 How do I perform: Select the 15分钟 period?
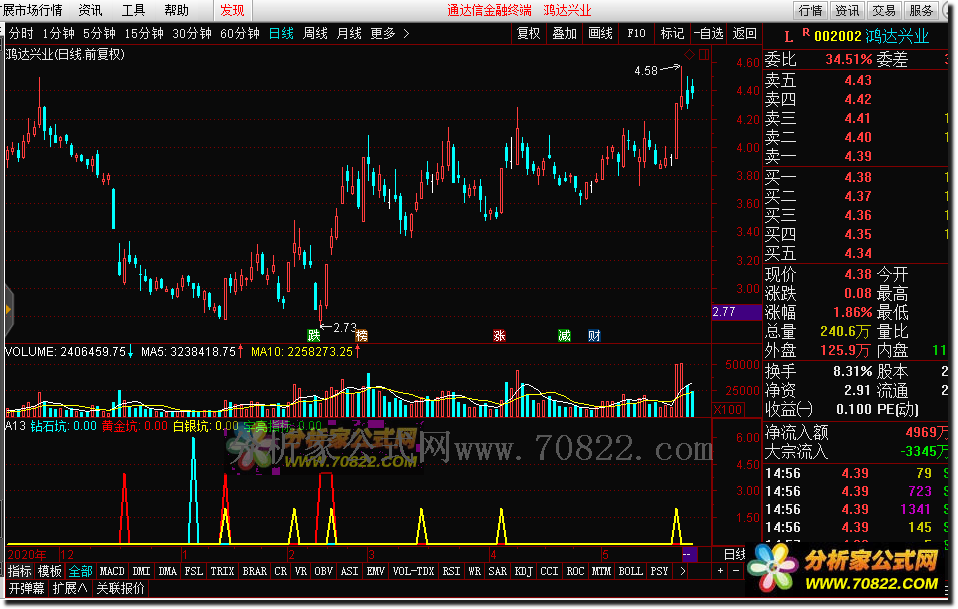coord(144,34)
